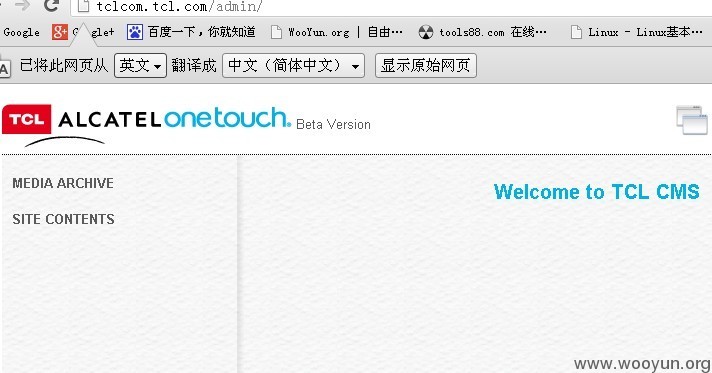Viewport: 712px width, 373px height.
Task: Click the windows icon at top right
Action: (692, 120)
